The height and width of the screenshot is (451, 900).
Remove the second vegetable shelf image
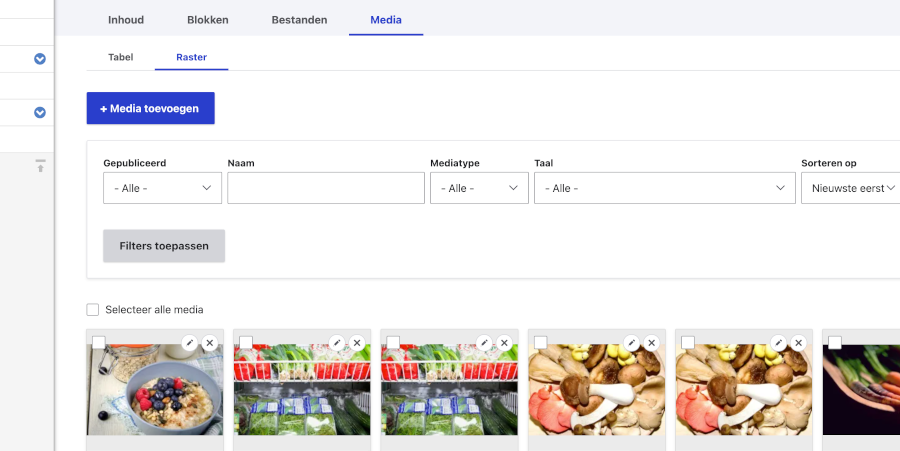(504, 343)
